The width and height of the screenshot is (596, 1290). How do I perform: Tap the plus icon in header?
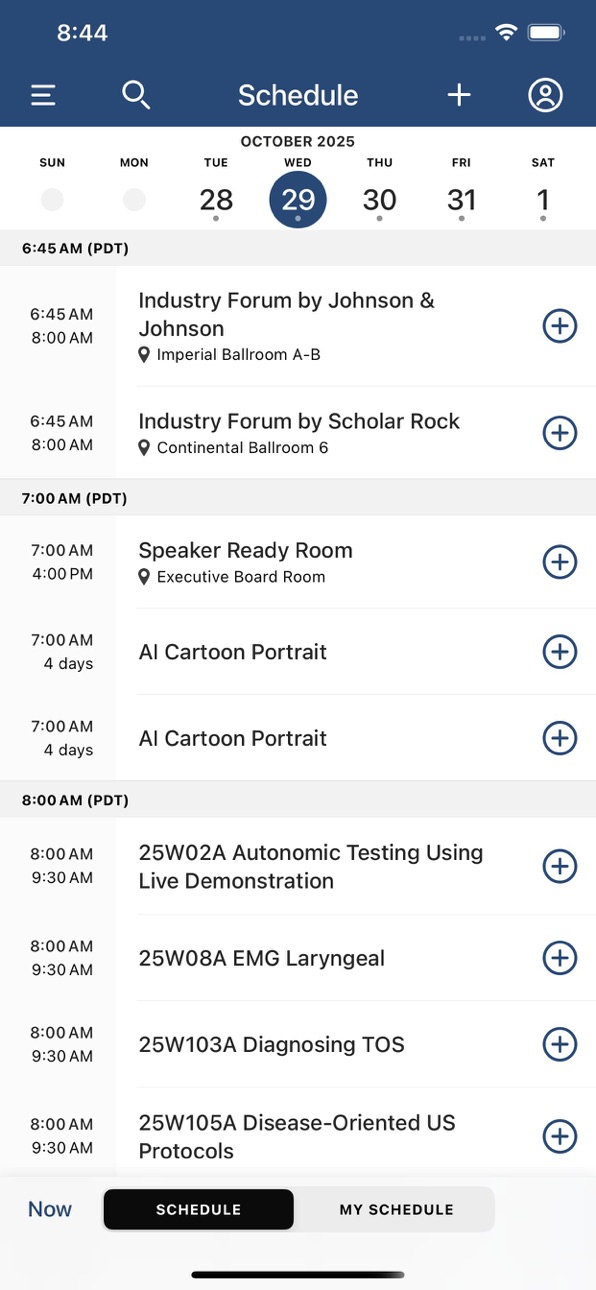click(458, 95)
